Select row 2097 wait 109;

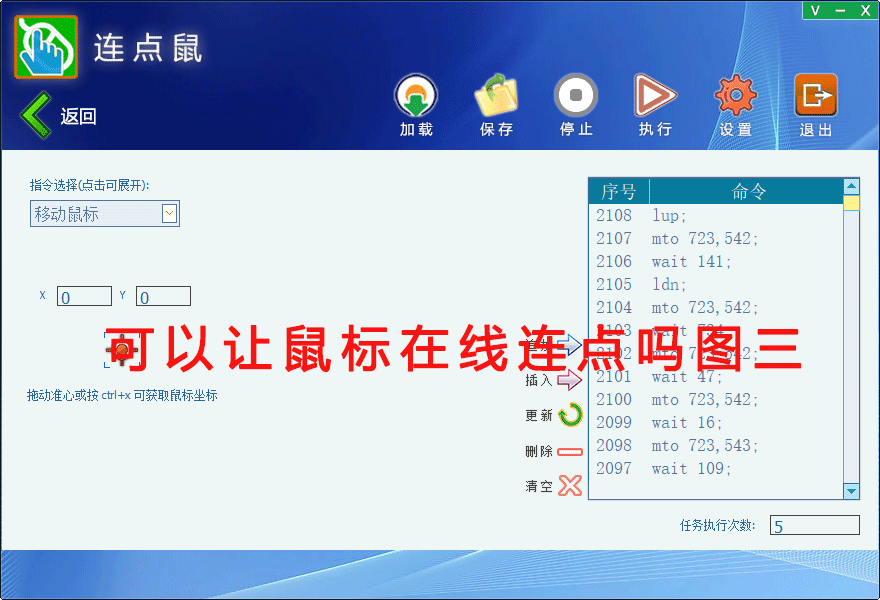click(716, 469)
